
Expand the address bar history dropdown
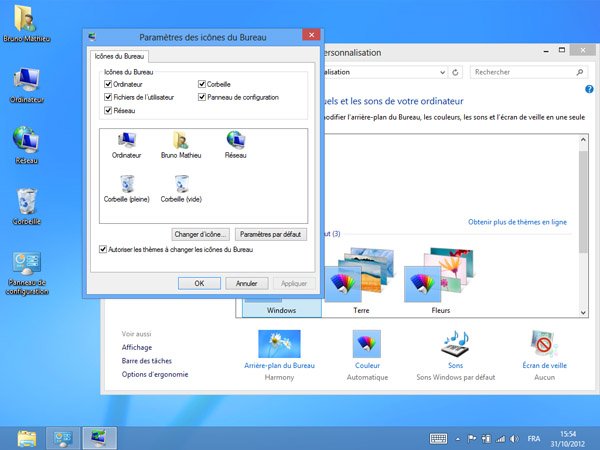coord(442,72)
